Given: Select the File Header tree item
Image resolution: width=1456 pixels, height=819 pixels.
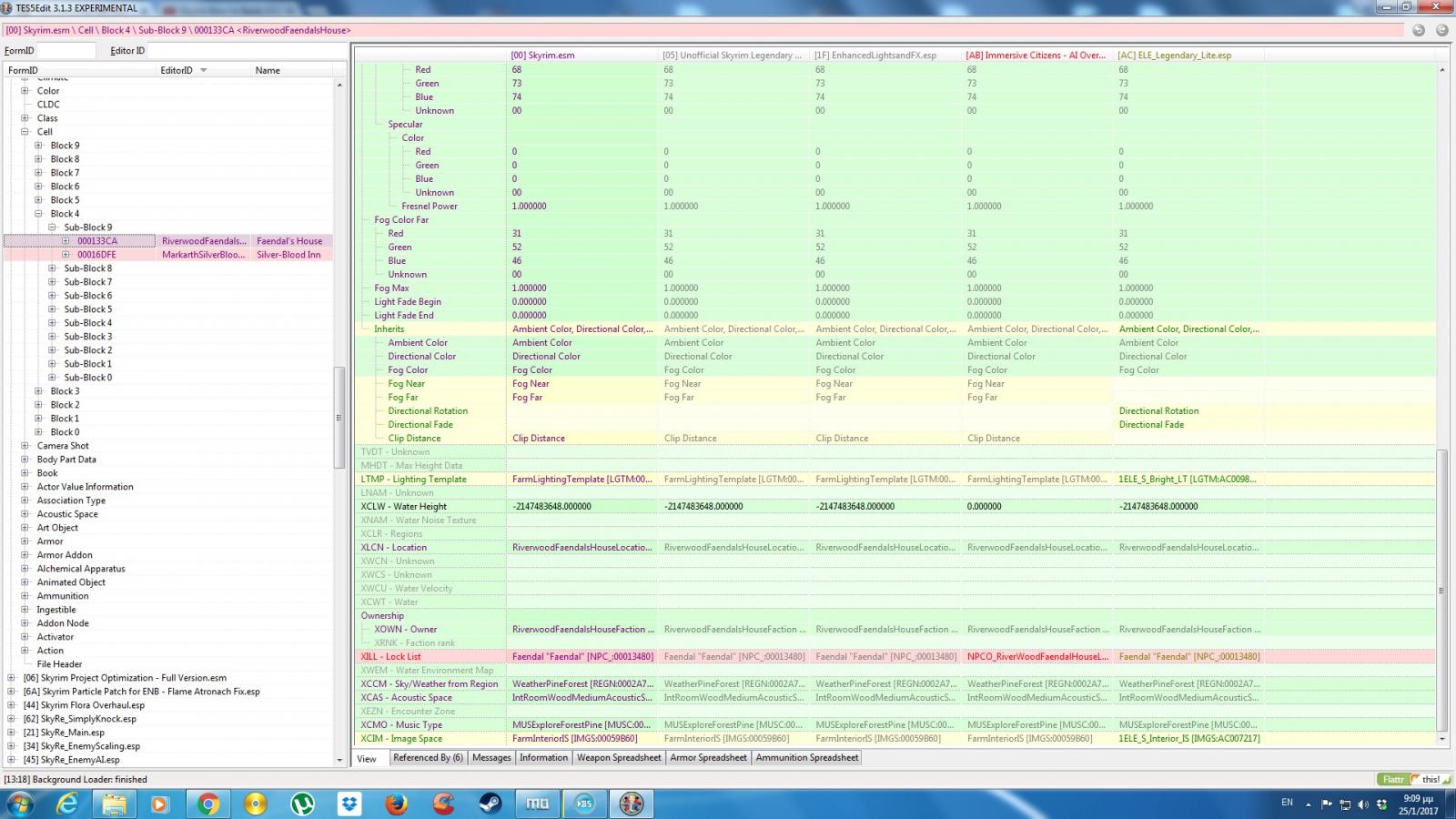Looking at the screenshot, I should 59,664.
